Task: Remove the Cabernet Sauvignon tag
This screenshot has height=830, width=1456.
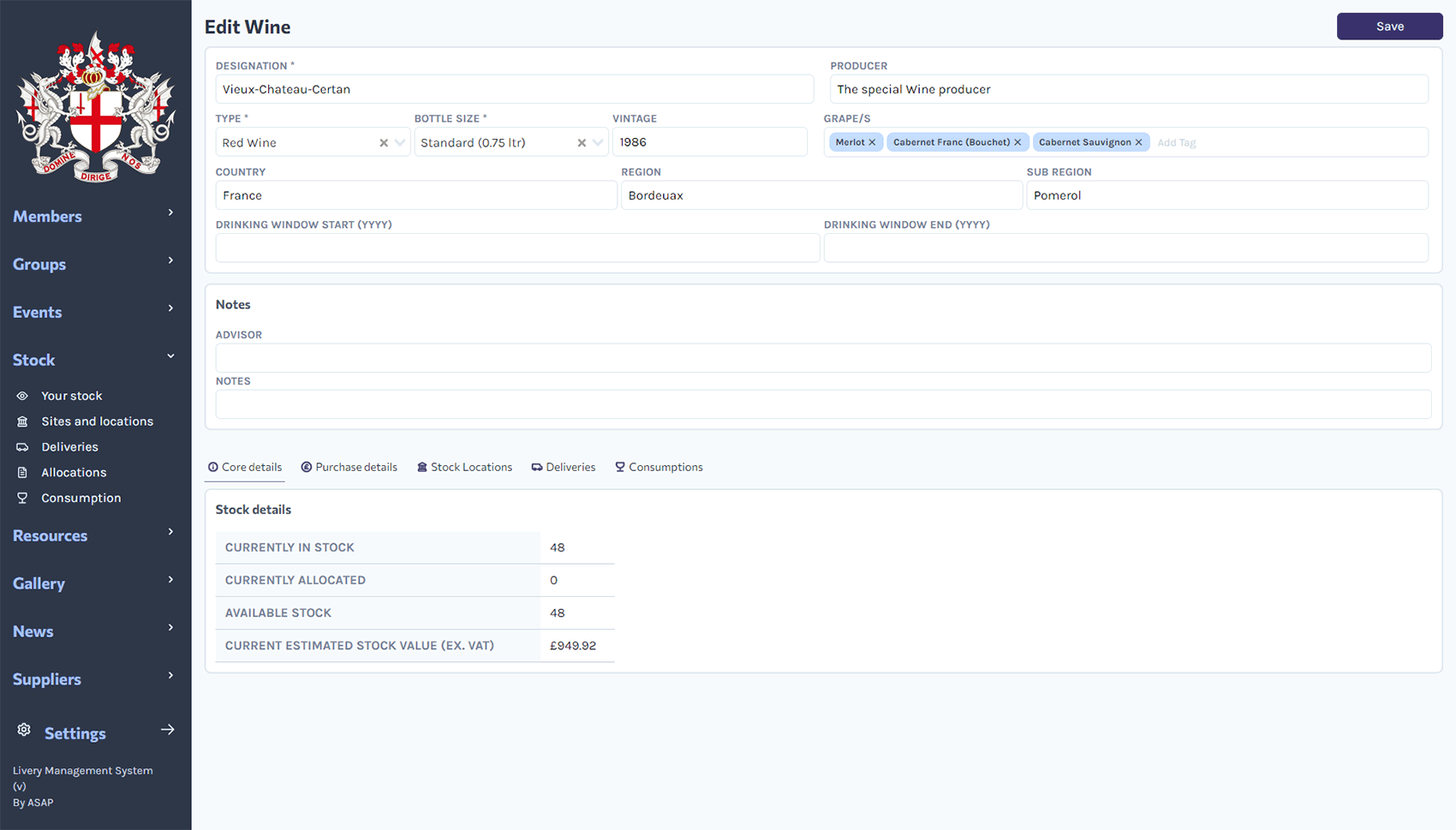Action: pyautogui.click(x=1140, y=142)
